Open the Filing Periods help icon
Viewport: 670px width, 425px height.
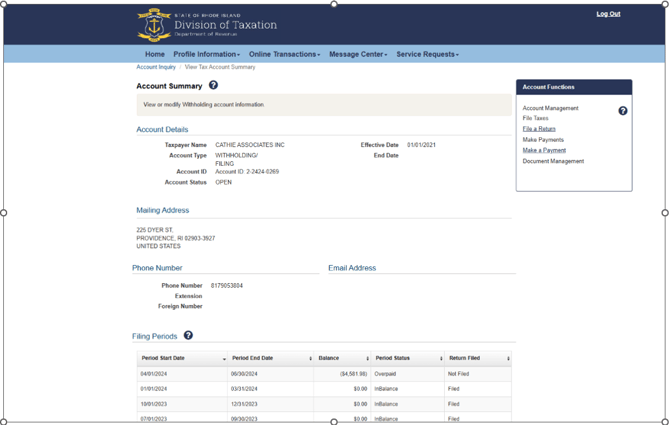[188, 335]
